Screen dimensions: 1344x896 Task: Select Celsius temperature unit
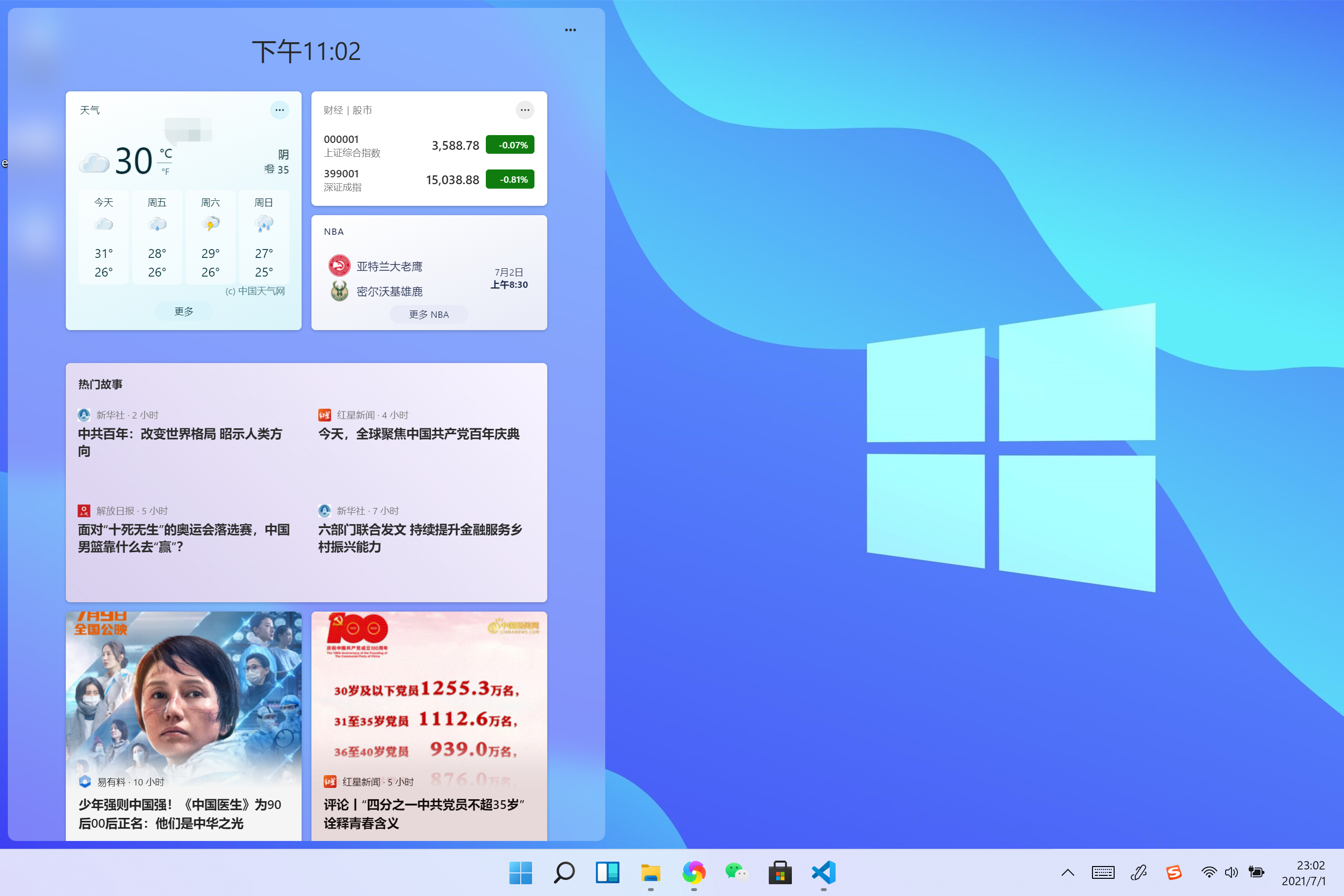165,153
